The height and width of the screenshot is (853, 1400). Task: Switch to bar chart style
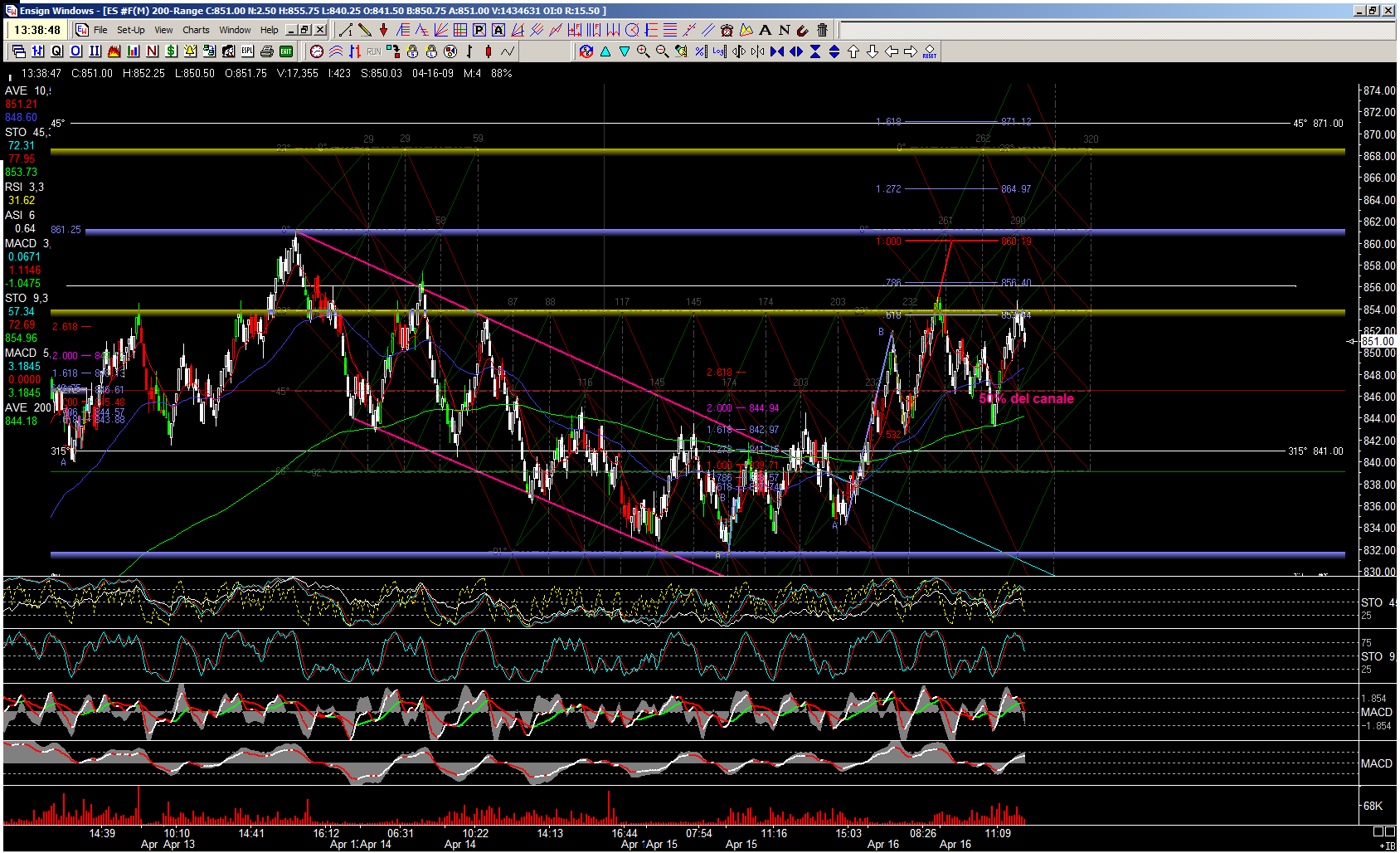click(469, 51)
